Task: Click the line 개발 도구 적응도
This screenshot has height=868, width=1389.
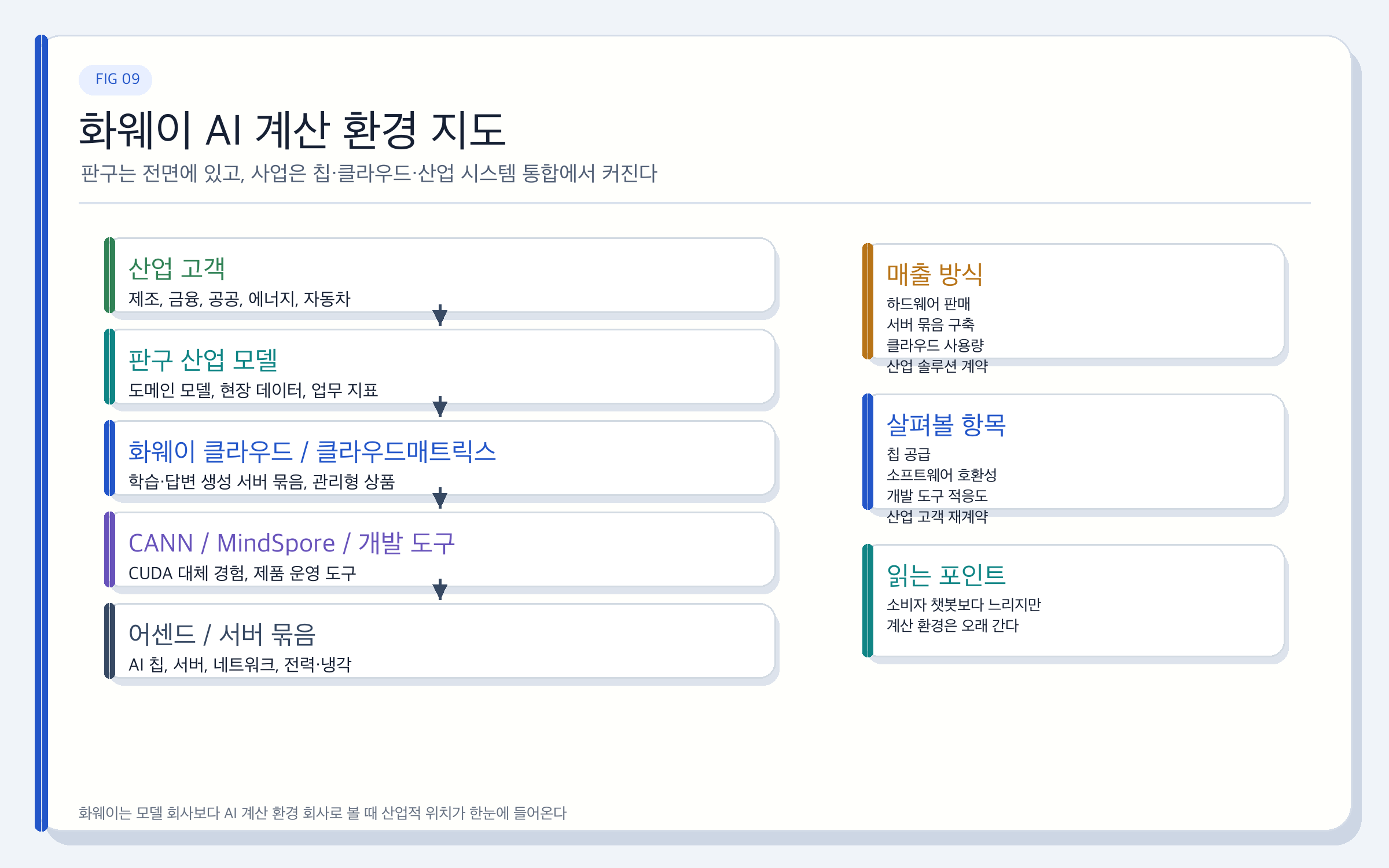Action: (937, 496)
